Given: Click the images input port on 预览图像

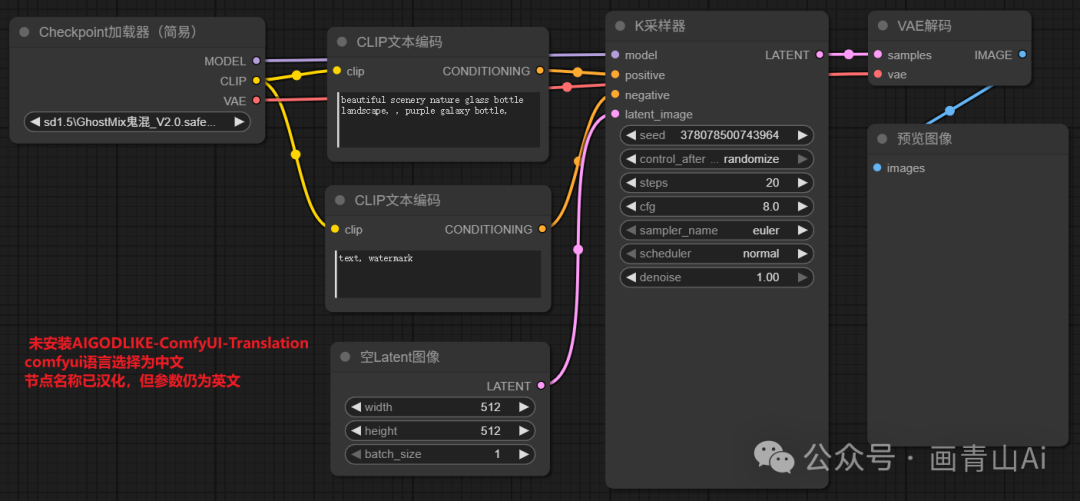Looking at the screenshot, I should coord(877,167).
